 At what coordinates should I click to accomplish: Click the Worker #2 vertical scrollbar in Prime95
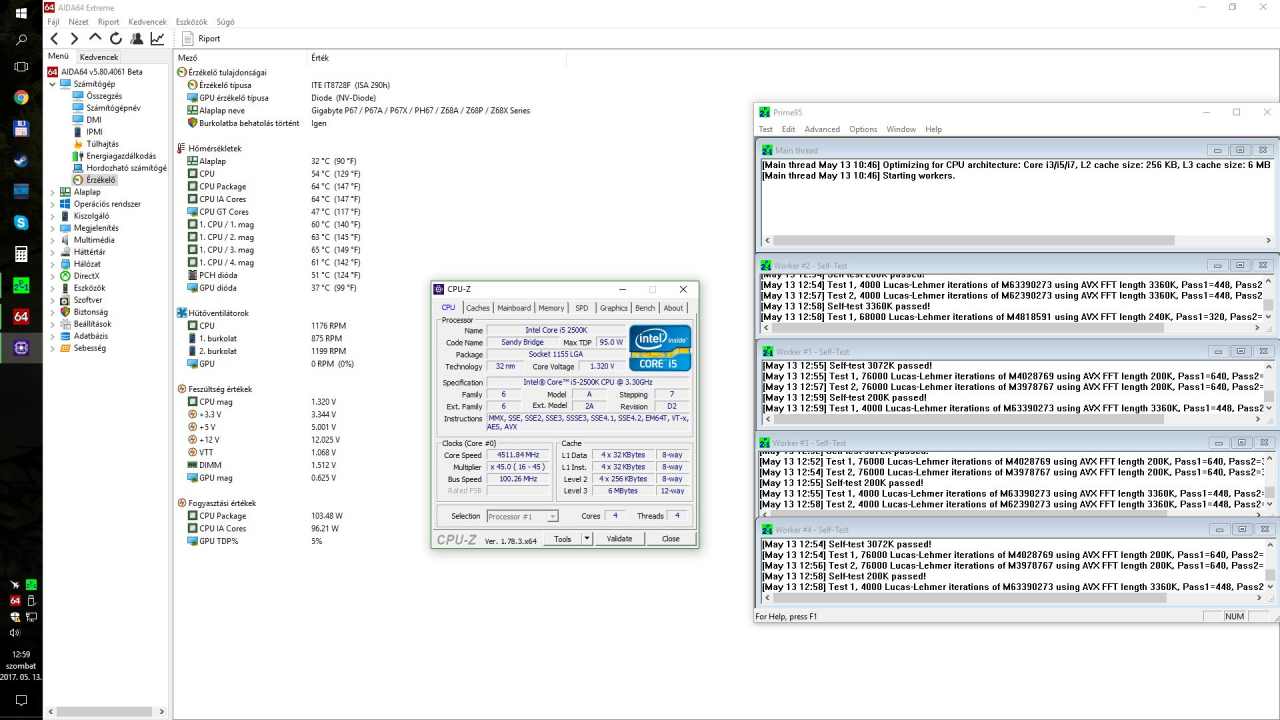click(x=1269, y=298)
